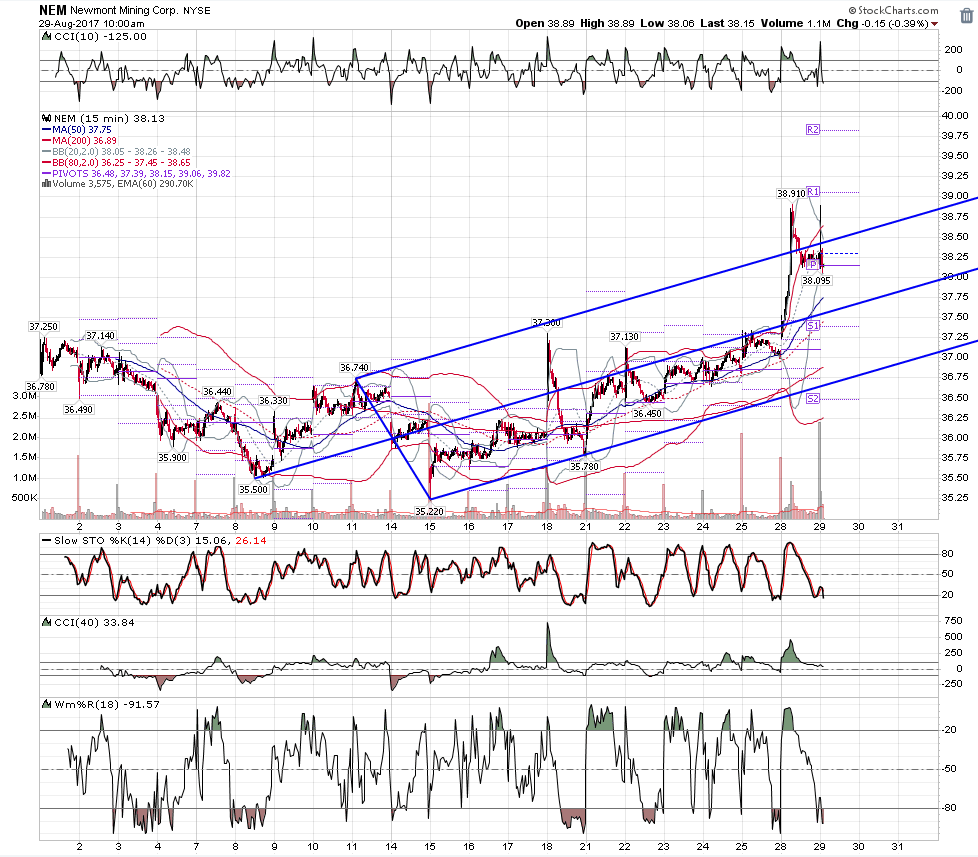Click the Wm%R(18) panel chart icon
The width and height of the screenshot is (978, 857).
click(46, 704)
